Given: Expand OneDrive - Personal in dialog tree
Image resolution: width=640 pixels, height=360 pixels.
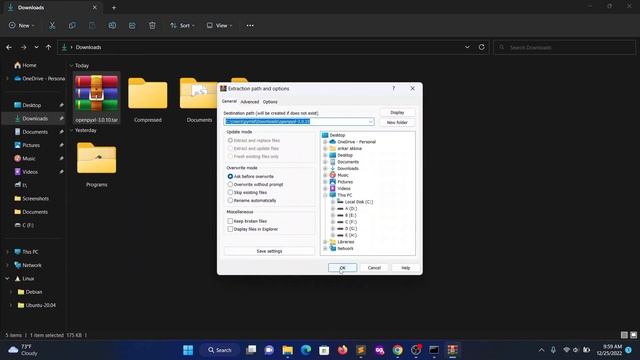Looking at the screenshot, I should 325,142.
